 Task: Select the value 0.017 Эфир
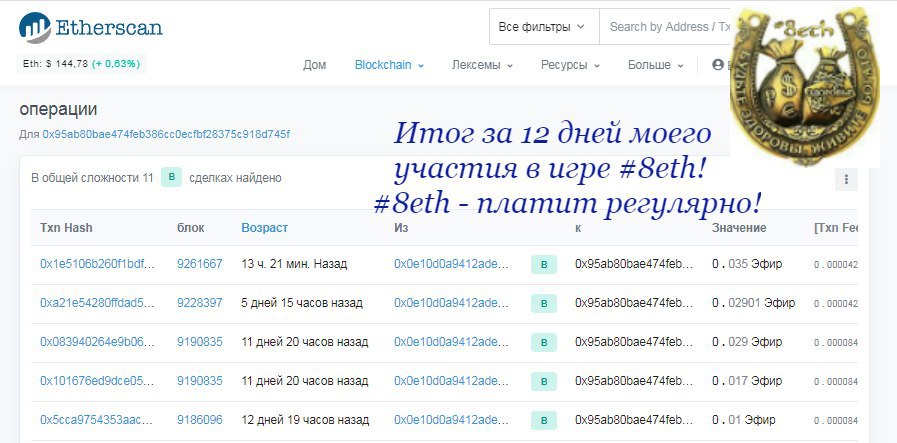point(747,381)
